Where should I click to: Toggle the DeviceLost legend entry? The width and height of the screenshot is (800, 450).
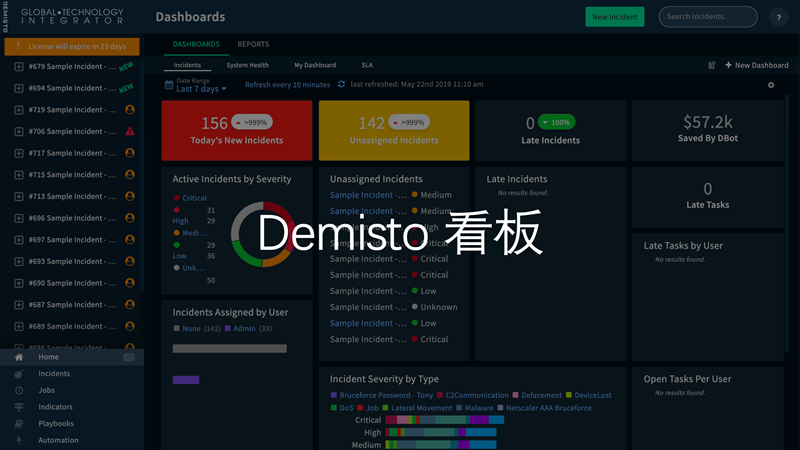[x=588, y=395]
